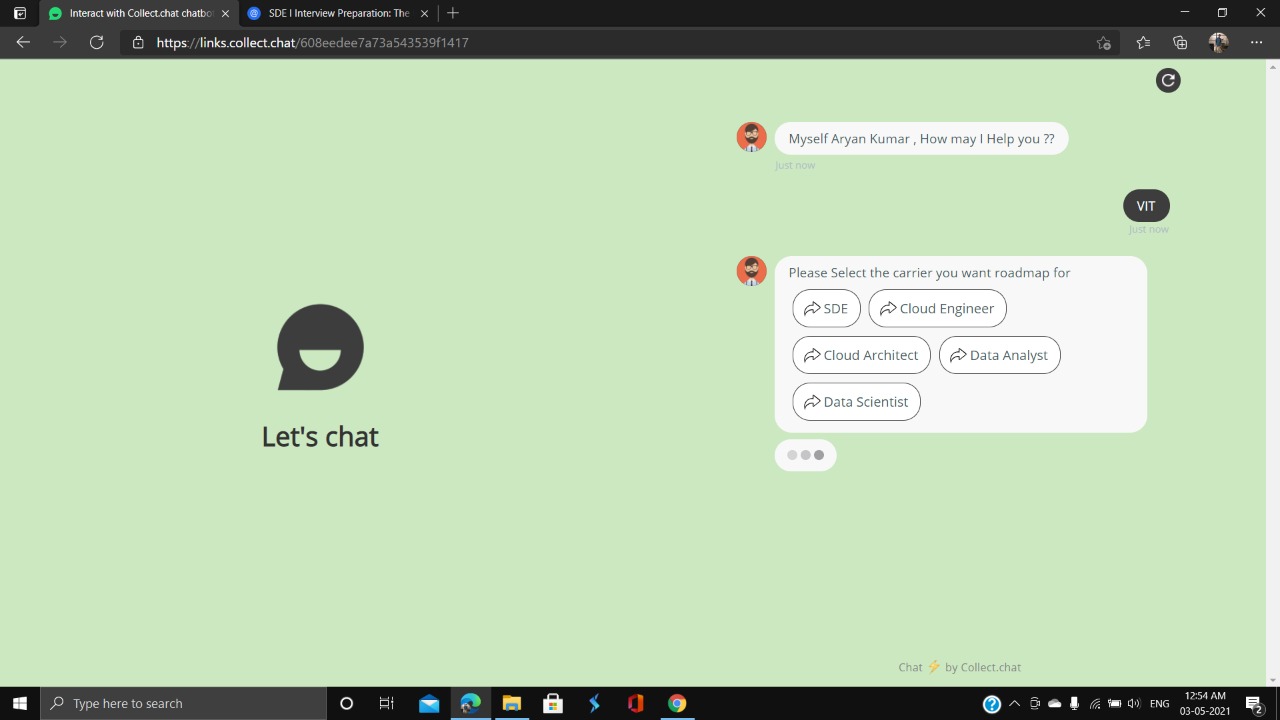The width and height of the screenshot is (1280, 720).
Task: Open the Collect.chat branding link
Action: 960,667
